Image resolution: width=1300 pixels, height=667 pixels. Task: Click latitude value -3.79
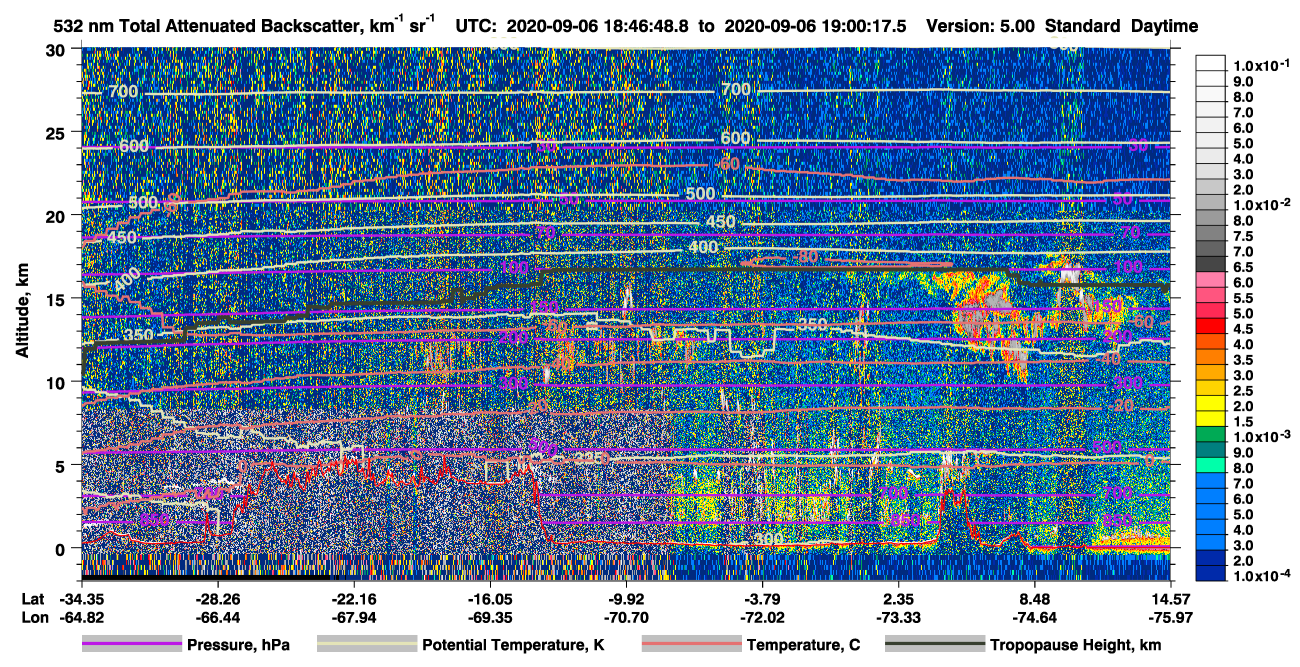click(762, 599)
